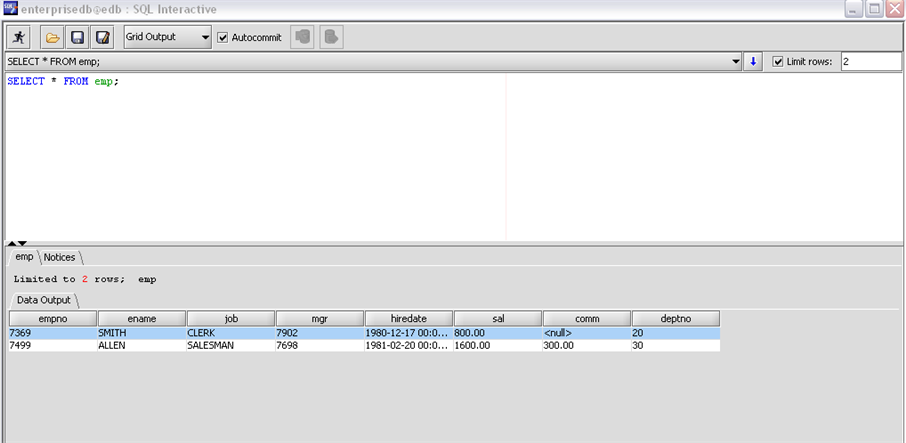This screenshot has height=443, width=906.
Task: Select the deptno 20 cell
Action: click(676, 333)
